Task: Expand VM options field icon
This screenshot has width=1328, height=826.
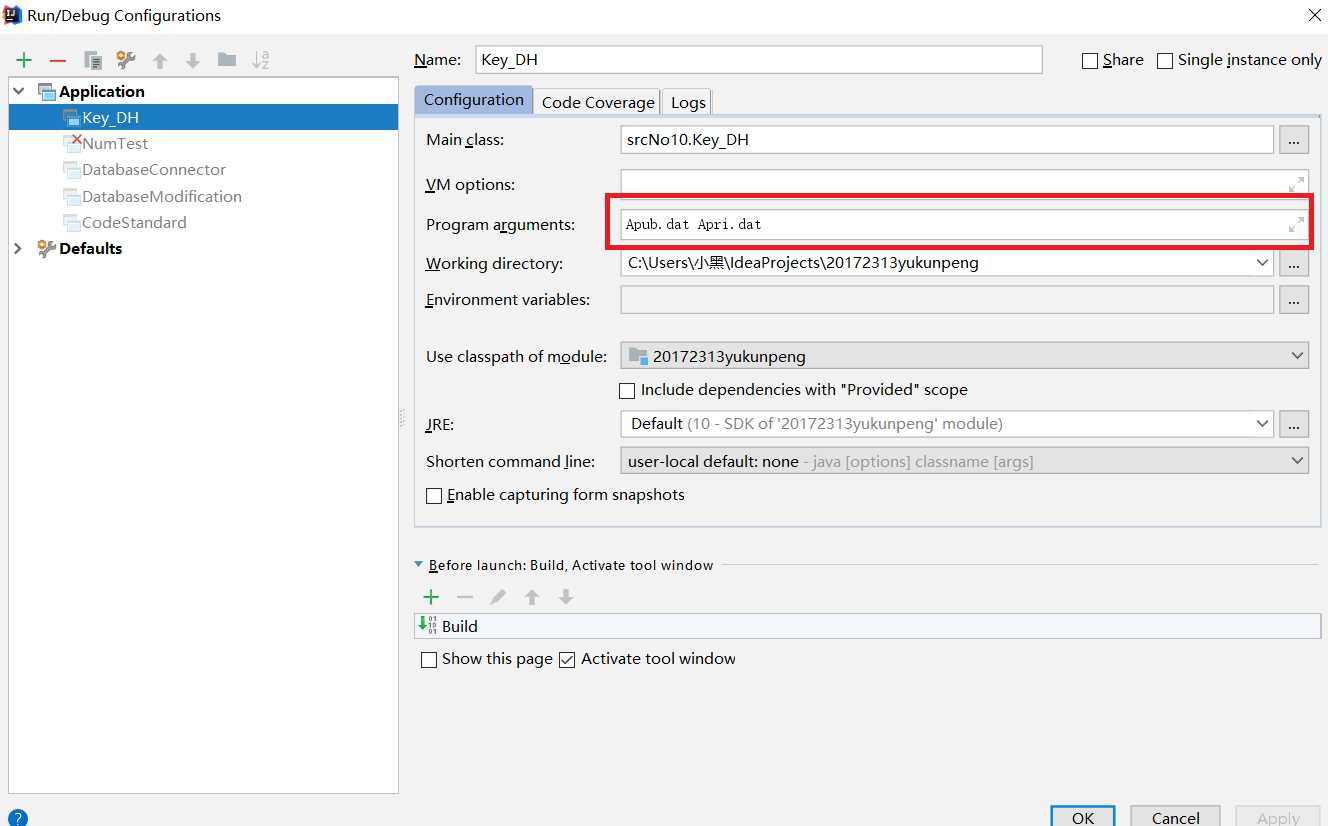Action: click(x=1296, y=184)
